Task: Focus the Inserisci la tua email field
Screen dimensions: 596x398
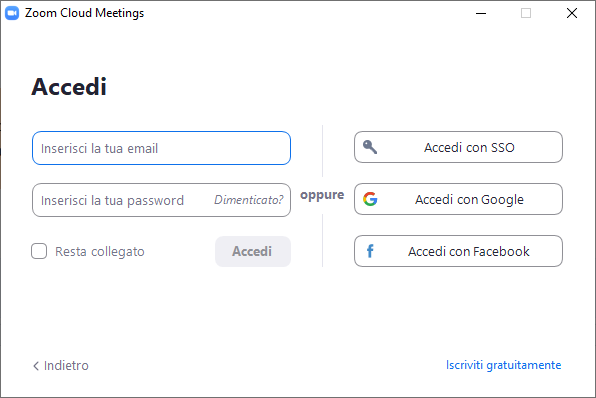Action: (x=162, y=148)
